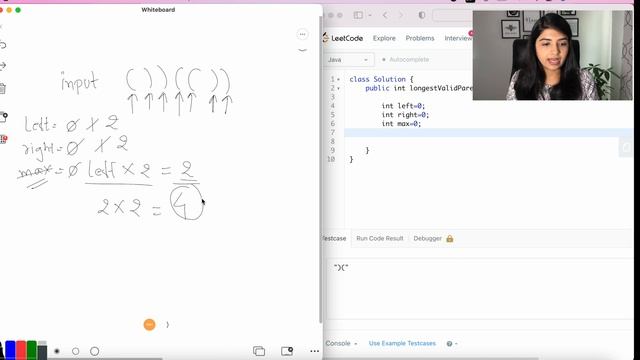
Task: Go forward in the browser
Action: [401, 15]
